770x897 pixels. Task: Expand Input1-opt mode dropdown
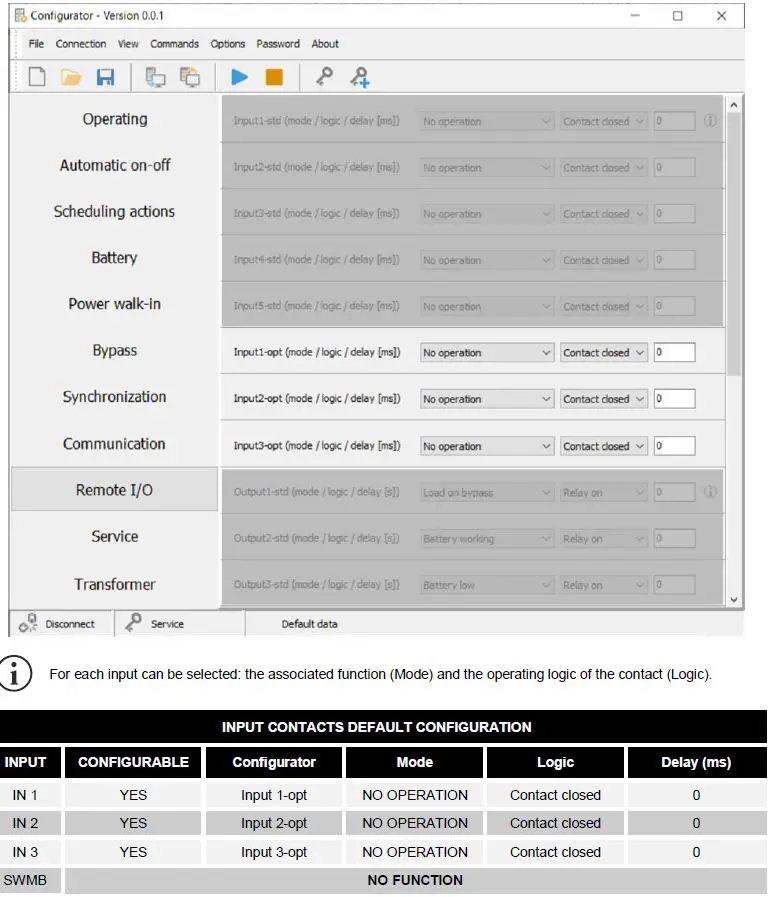(487, 352)
